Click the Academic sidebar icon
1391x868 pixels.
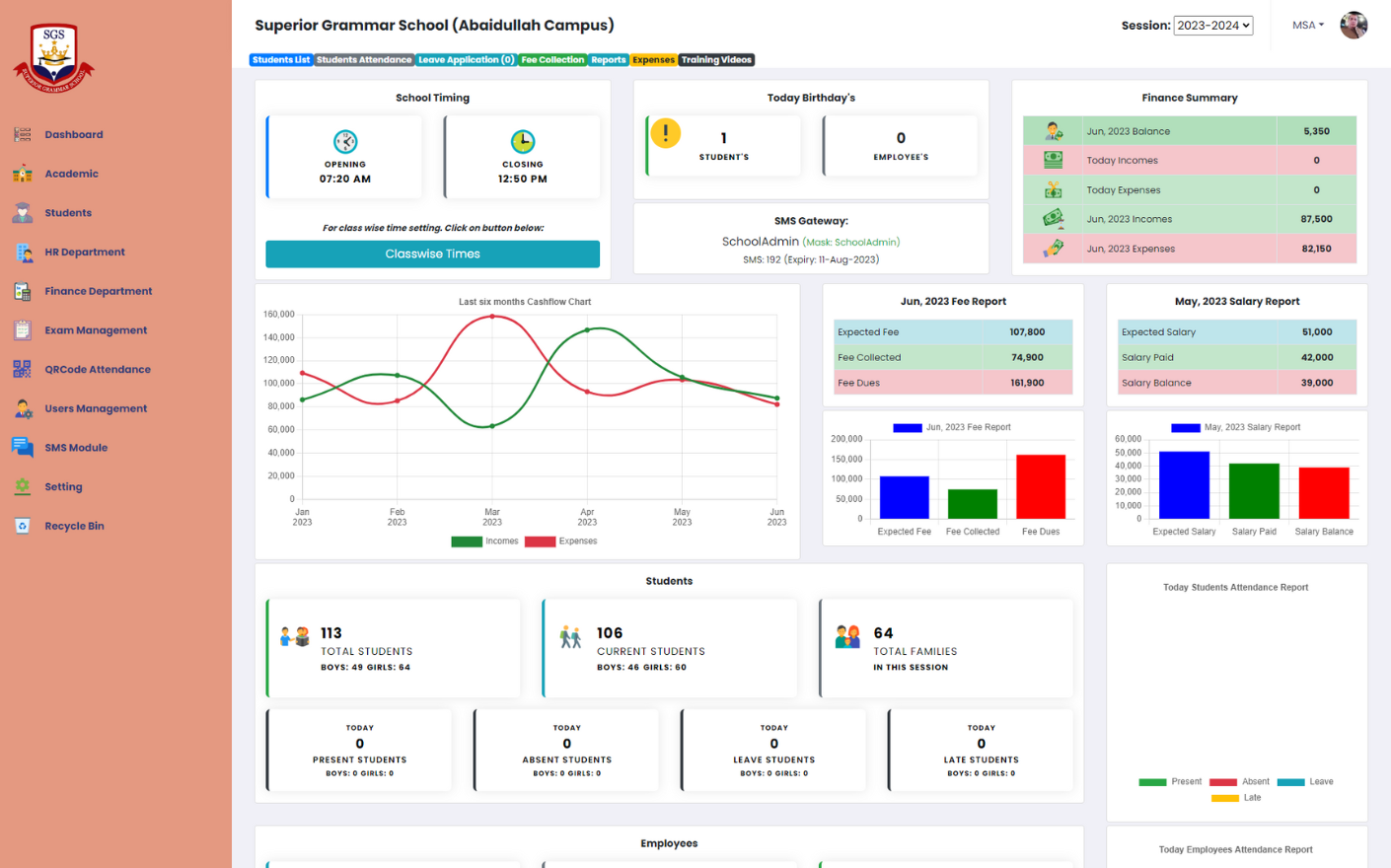point(22,174)
